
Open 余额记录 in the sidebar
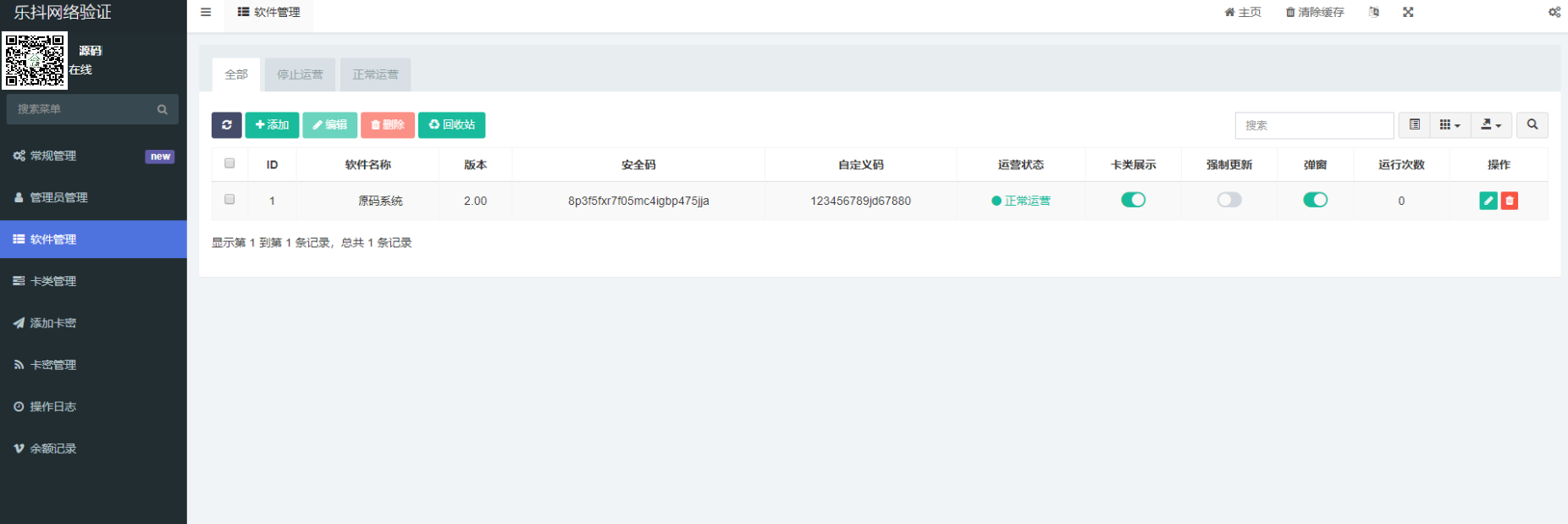tap(93, 449)
